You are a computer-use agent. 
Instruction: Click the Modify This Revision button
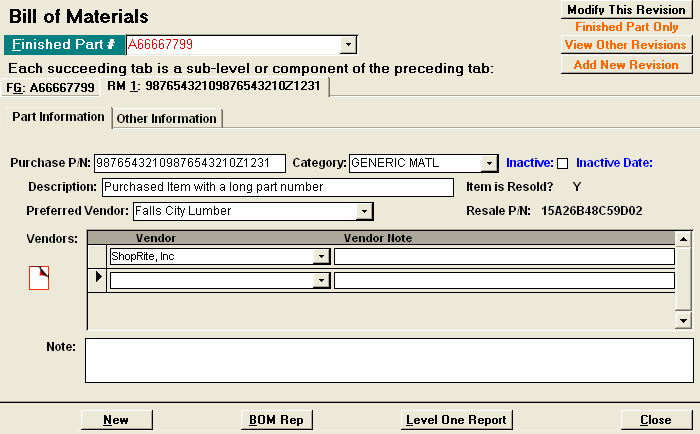point(626,9)
